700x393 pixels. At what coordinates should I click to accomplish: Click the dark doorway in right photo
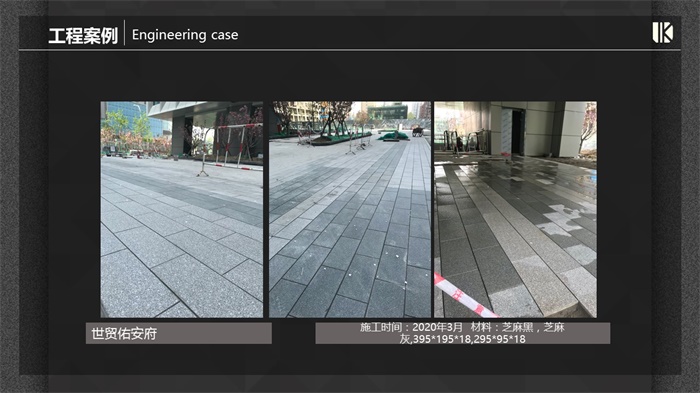click(x=518, y=132)
